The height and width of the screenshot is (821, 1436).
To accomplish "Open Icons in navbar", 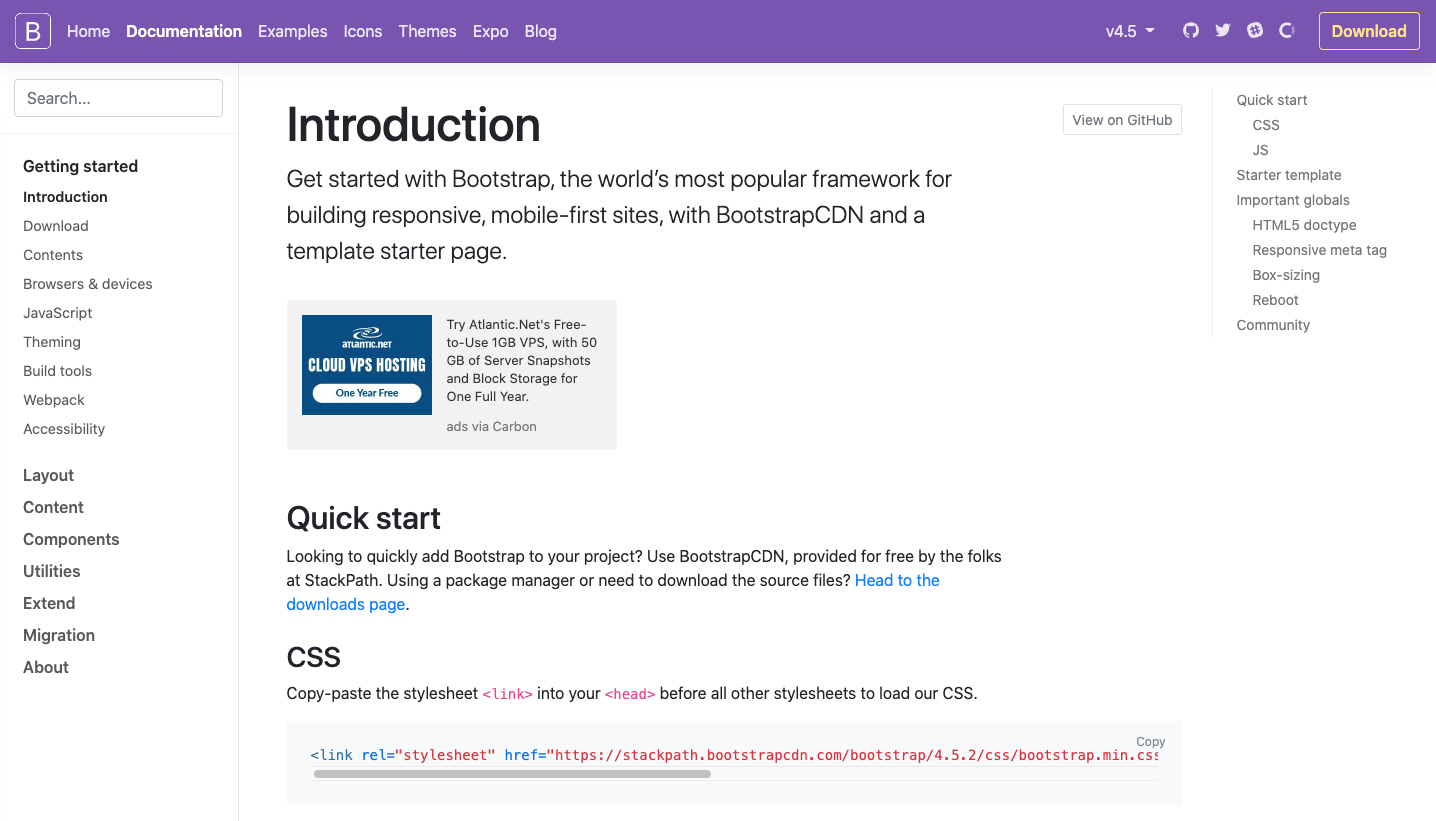I will (363, 31).
